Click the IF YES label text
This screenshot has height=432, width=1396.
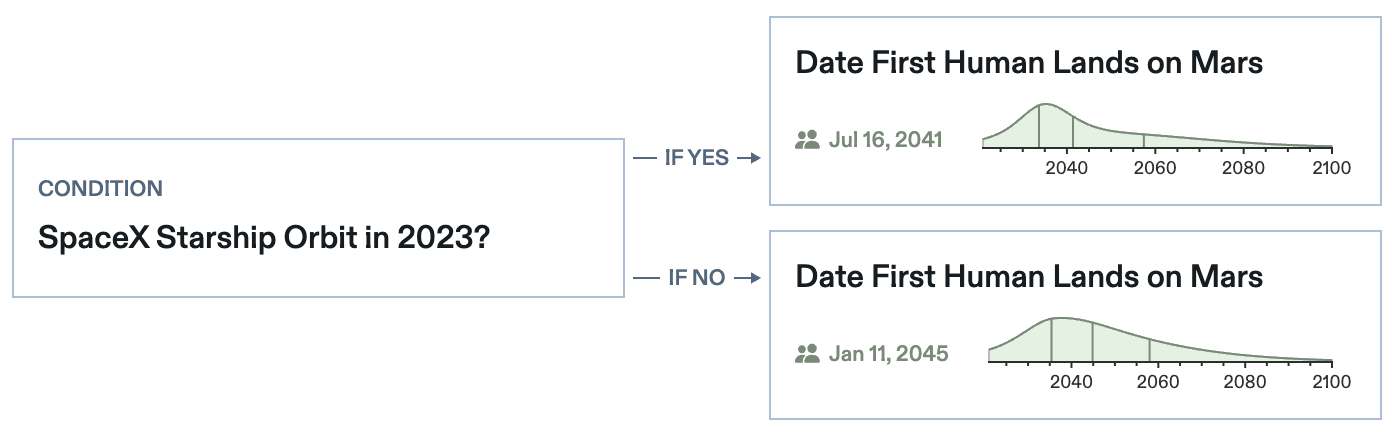[x=696, y=158]
